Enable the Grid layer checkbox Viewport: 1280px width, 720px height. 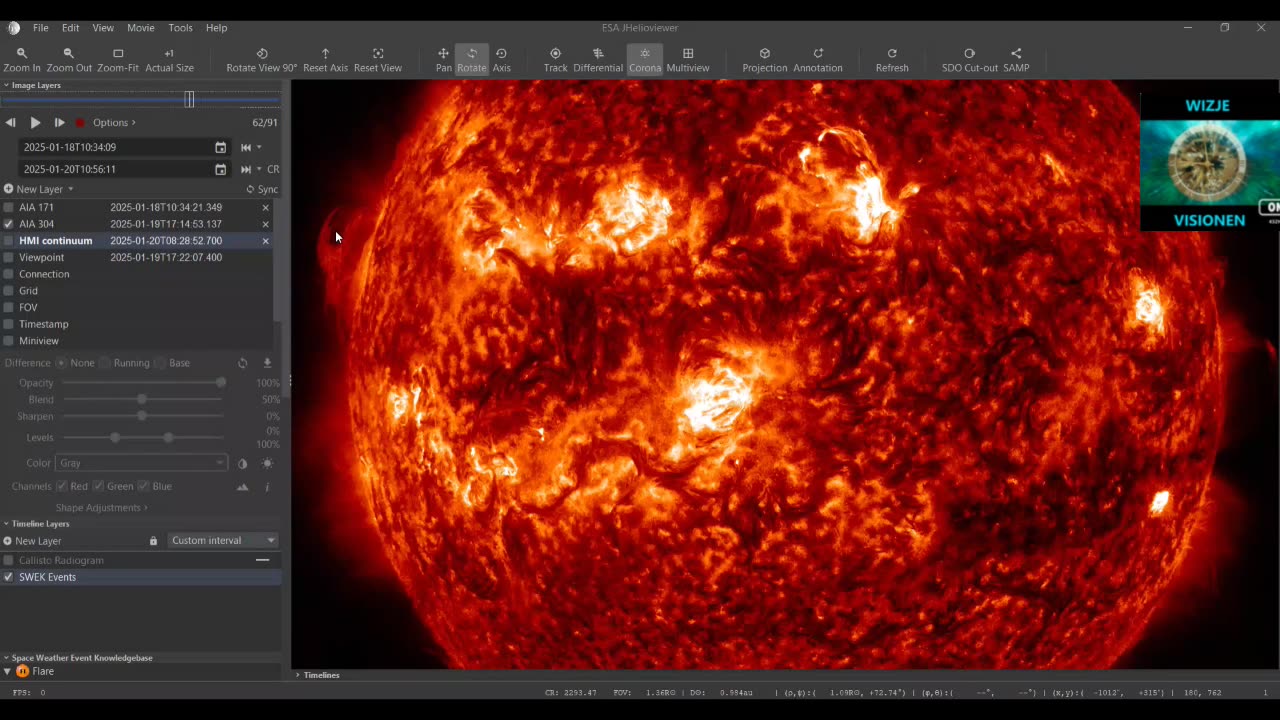[x=9, y=291]
